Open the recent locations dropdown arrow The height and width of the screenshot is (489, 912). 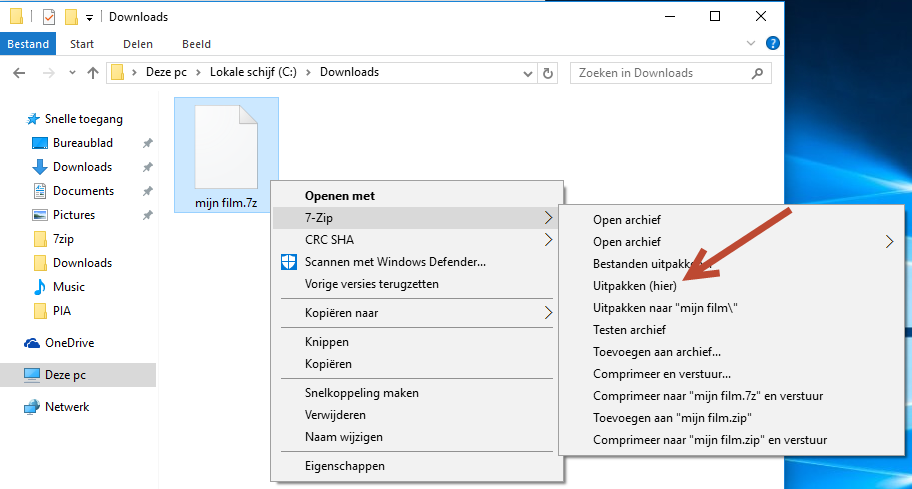coord(72,73)
